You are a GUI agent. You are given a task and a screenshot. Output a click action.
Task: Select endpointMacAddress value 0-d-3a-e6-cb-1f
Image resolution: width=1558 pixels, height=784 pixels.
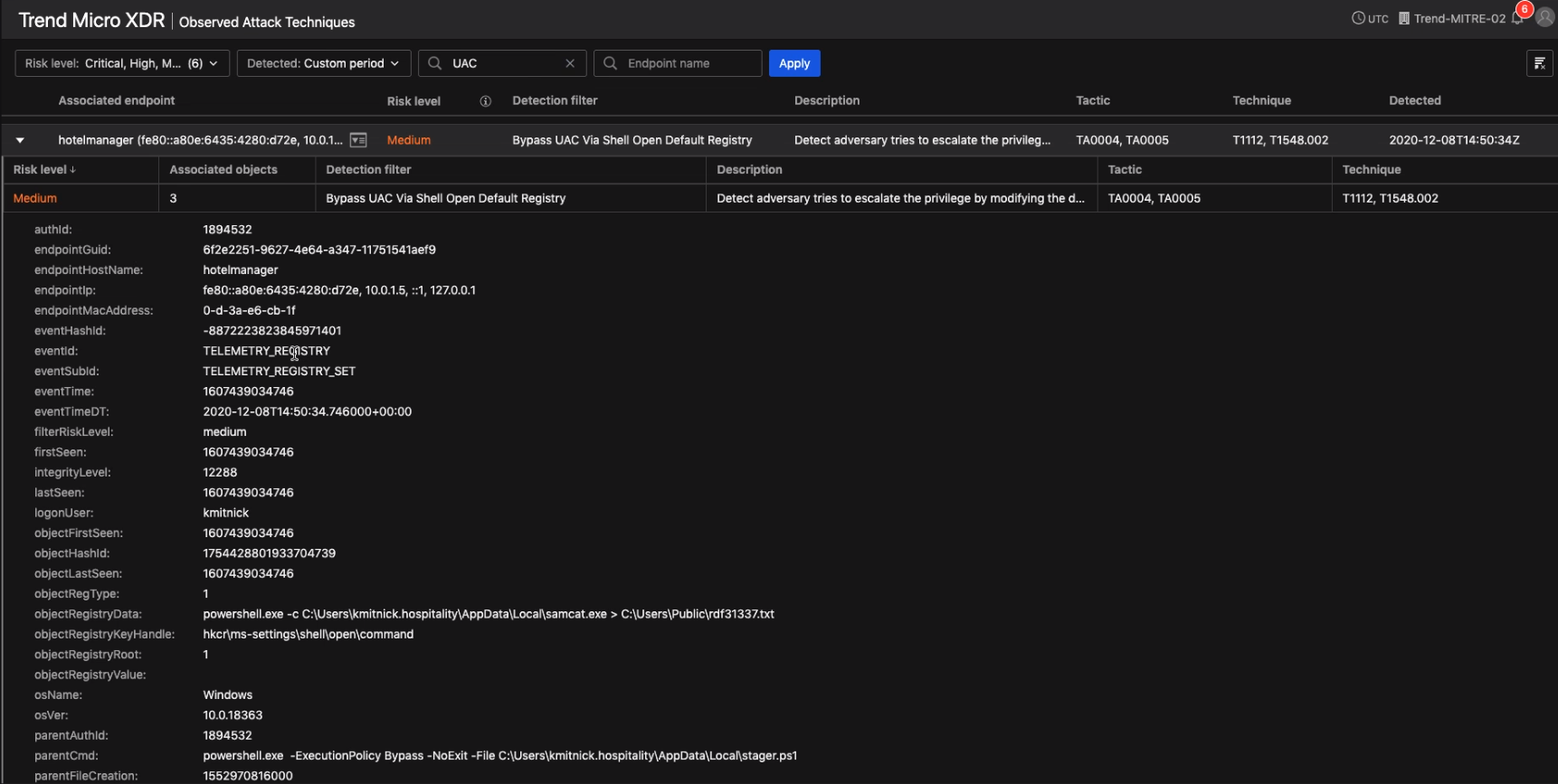(x=249, y=310)
